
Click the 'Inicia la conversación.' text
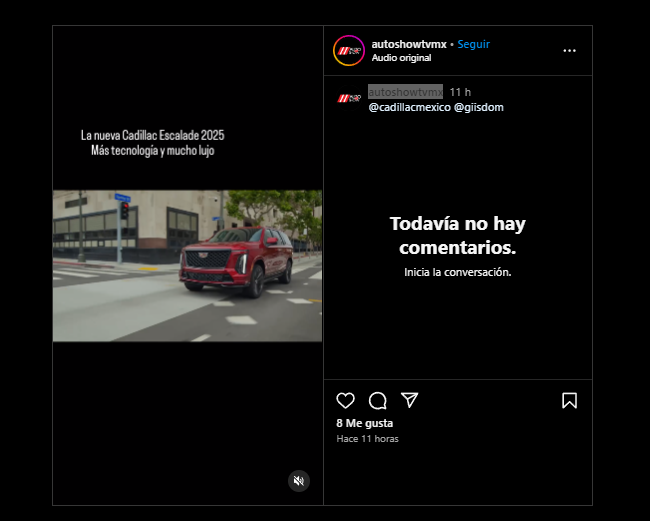coord(458,272)
